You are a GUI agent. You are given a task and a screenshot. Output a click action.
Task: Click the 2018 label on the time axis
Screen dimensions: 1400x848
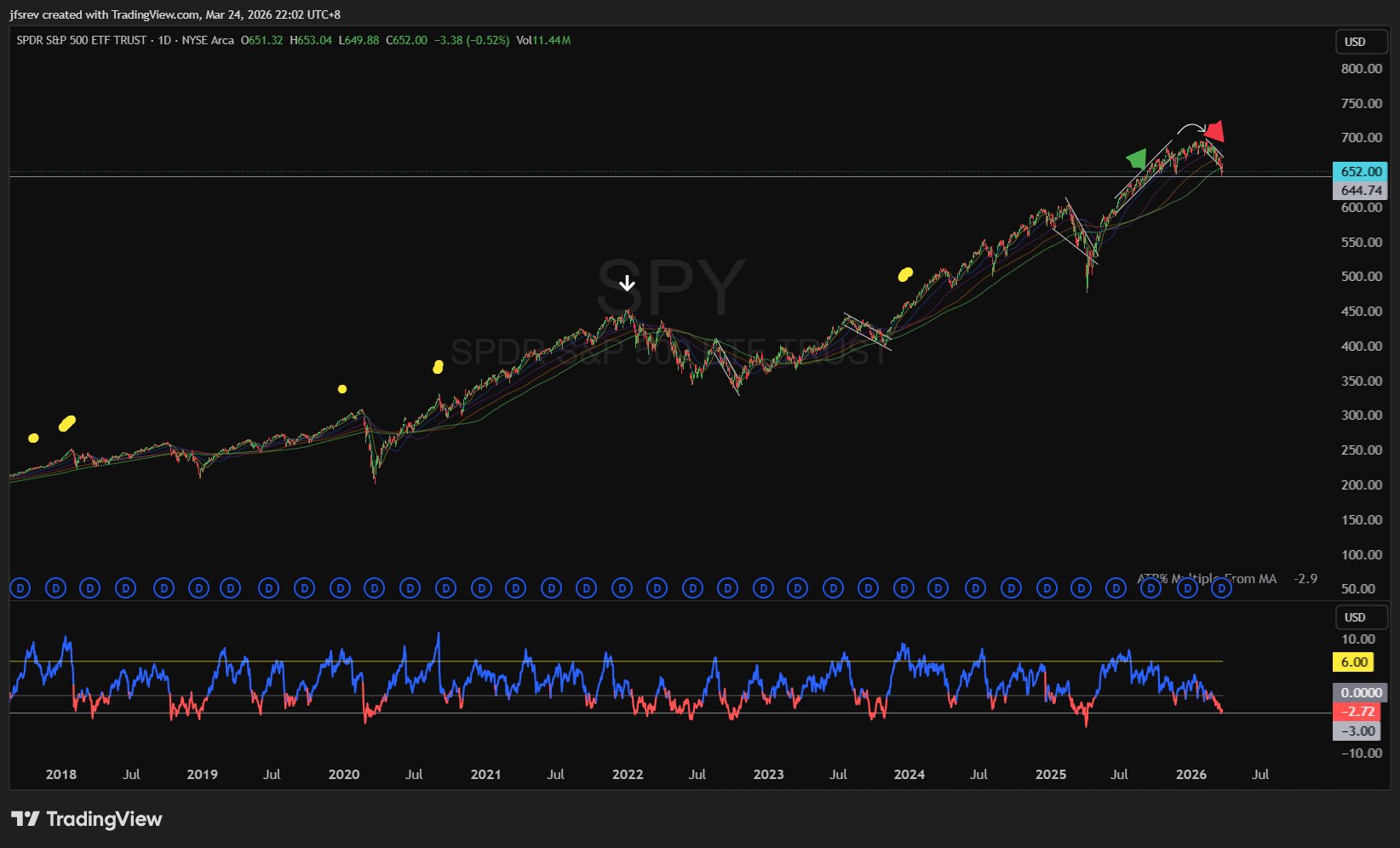pos(60,774)
